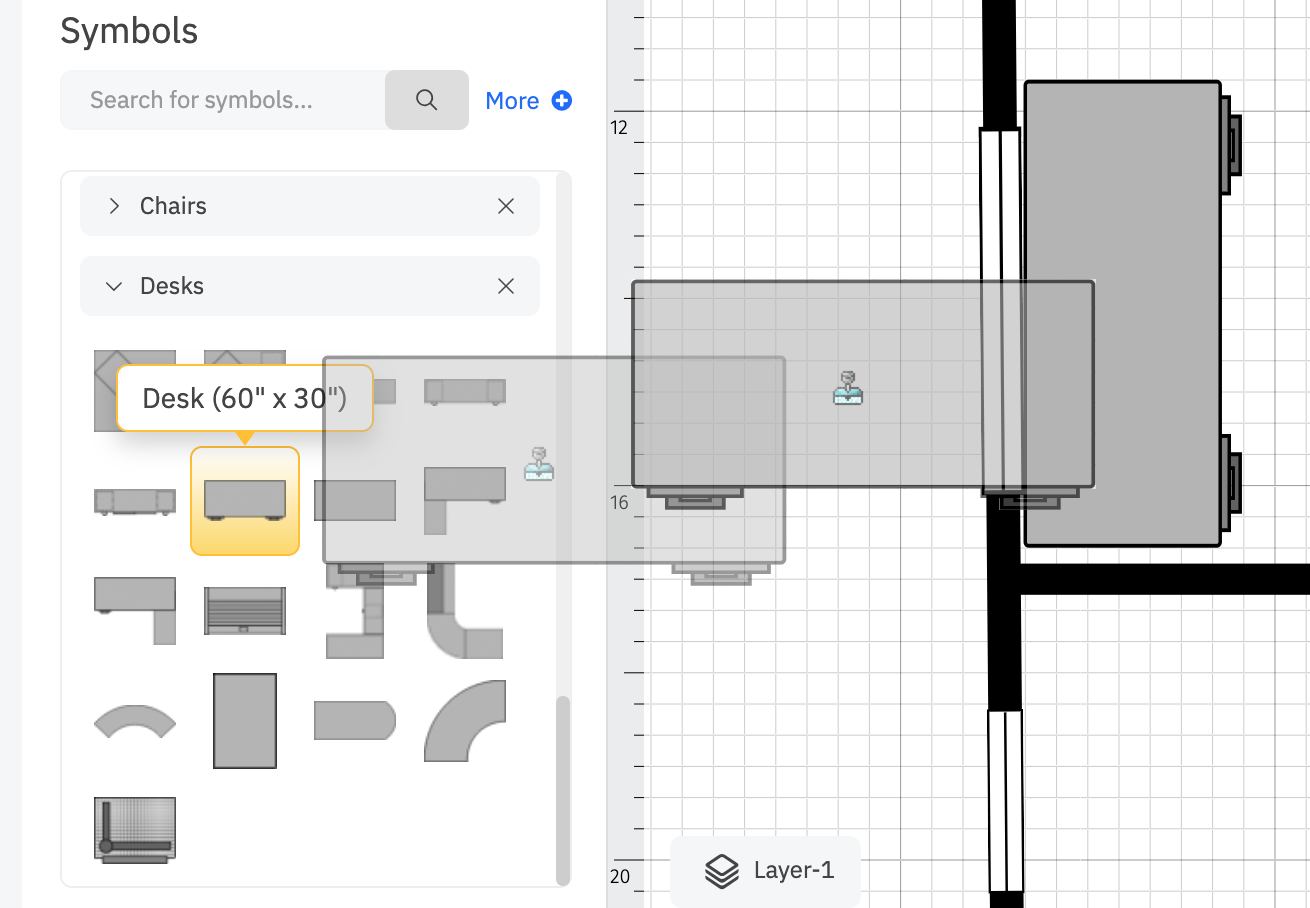The height and width of the screenshot is (908, 1310).
Task: Remove the Desks category filter
Action: [x=506, y=286]
